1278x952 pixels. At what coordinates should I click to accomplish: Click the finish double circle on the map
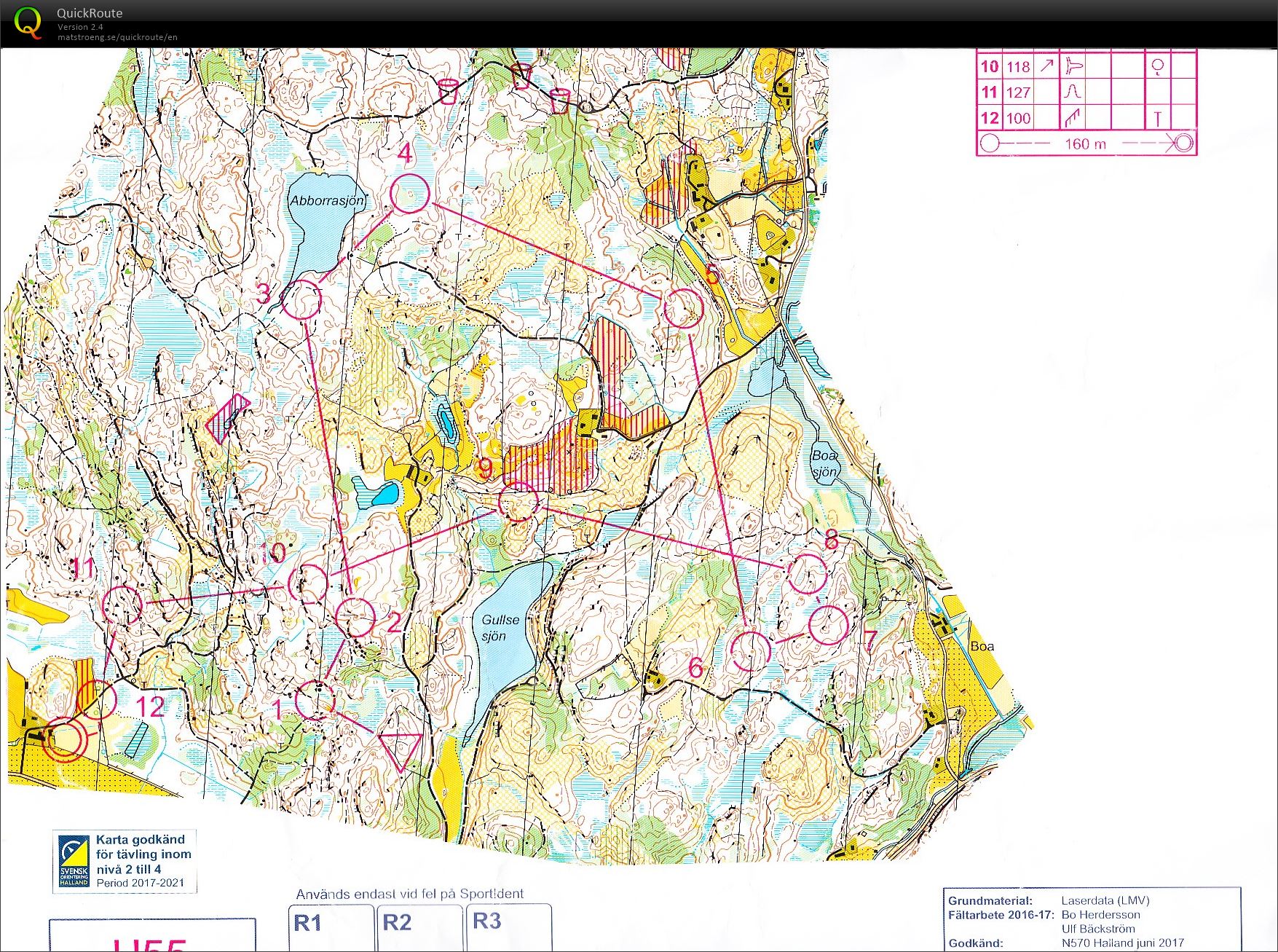click(65, 739)
